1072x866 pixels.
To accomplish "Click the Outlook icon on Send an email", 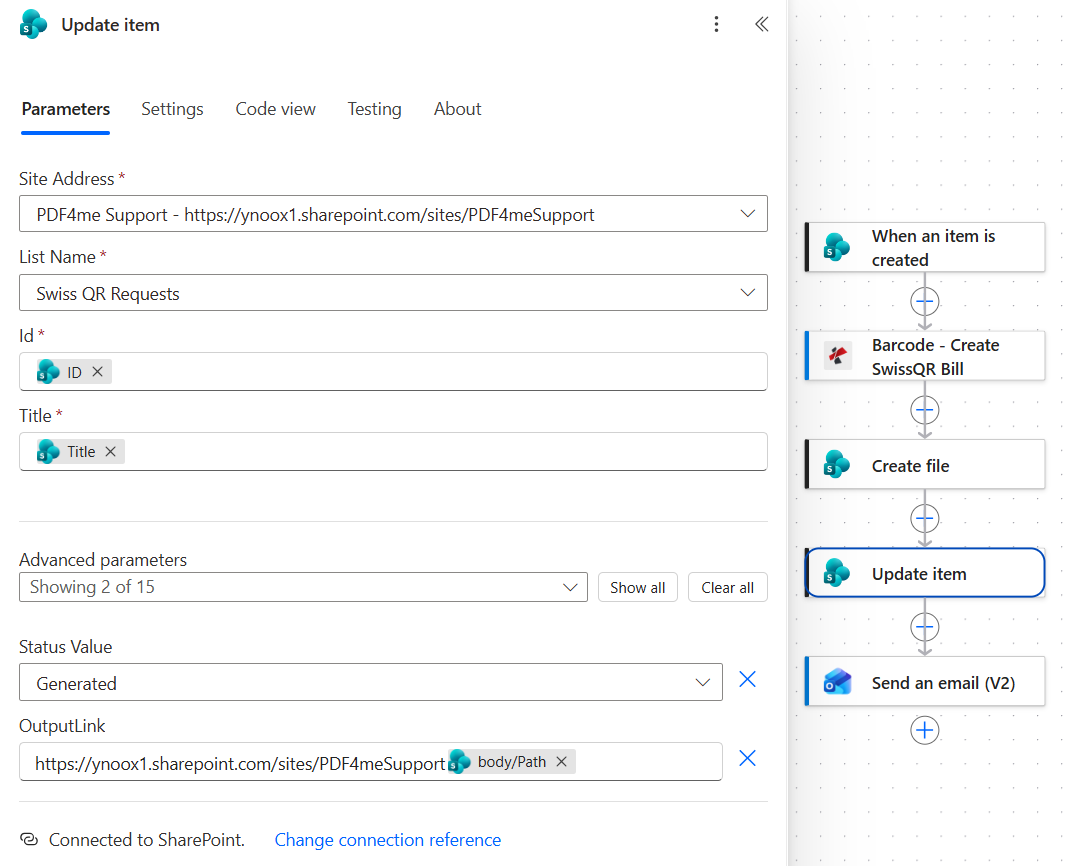I will (837, 682).
